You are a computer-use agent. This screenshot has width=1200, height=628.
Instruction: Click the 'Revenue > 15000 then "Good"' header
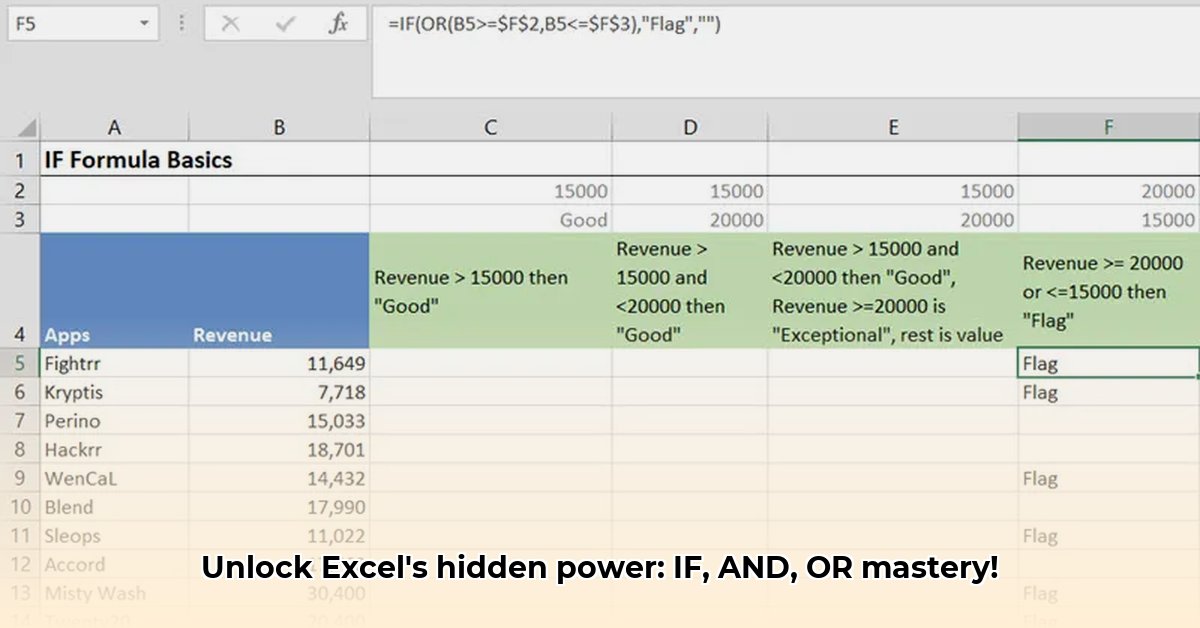click(x=490, y=291)
